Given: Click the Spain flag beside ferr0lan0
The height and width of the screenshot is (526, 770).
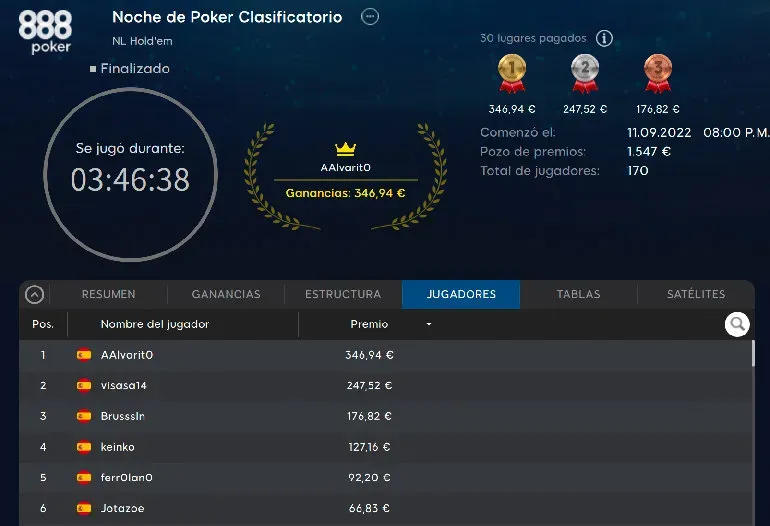Looking at the screenshot, I should tap(84, 477).
